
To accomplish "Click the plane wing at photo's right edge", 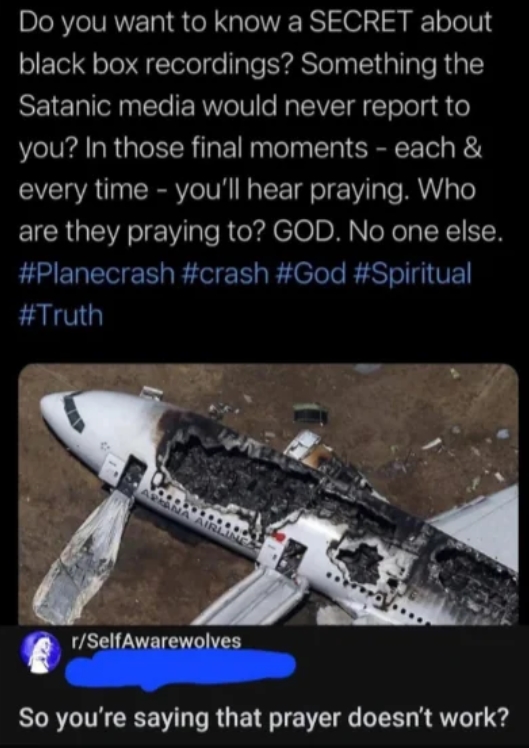I will (x=475, y=527).
